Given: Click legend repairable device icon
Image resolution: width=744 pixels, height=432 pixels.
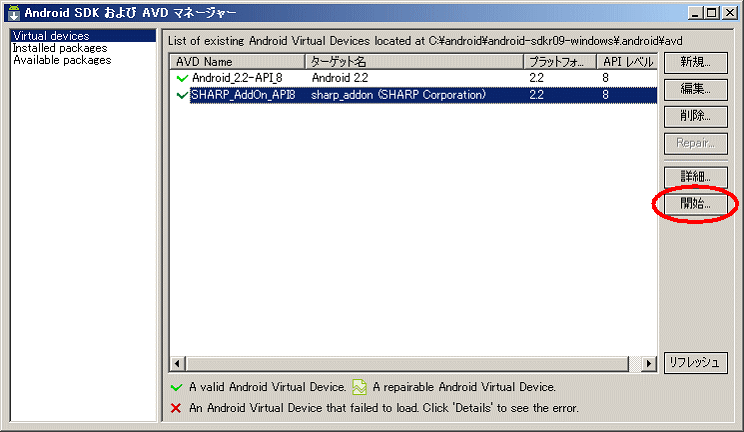Looking at the screenshot, I should tap(359, 387).
